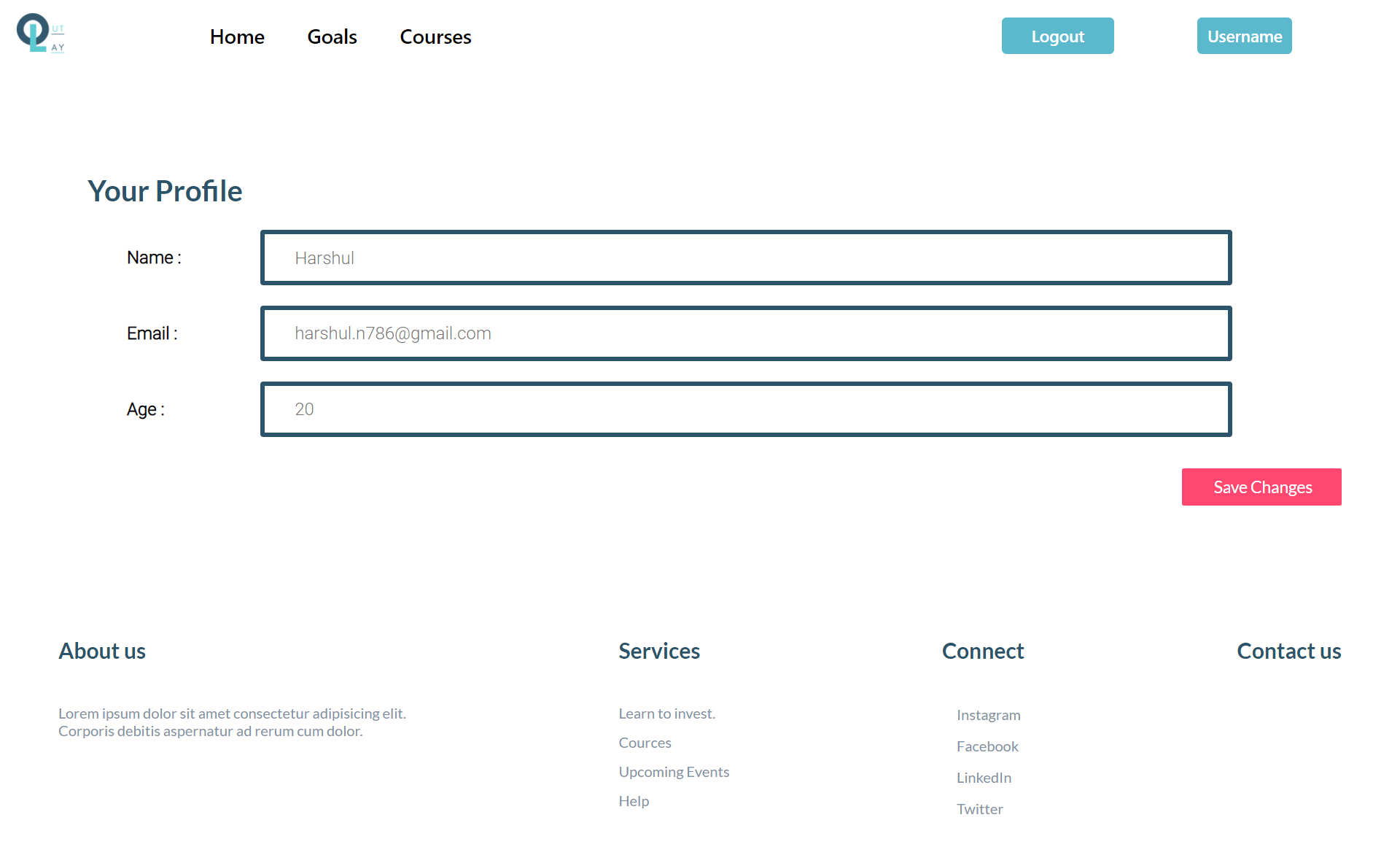Open the Upcoming Events link
Image resolution: width=1400 pixels, height=847 pixels.
click(x=674, y=772)
